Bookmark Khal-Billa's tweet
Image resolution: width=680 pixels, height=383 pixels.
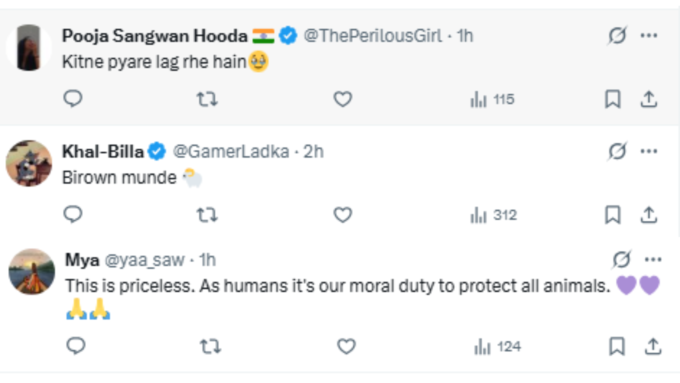click(x=613, y=215)
